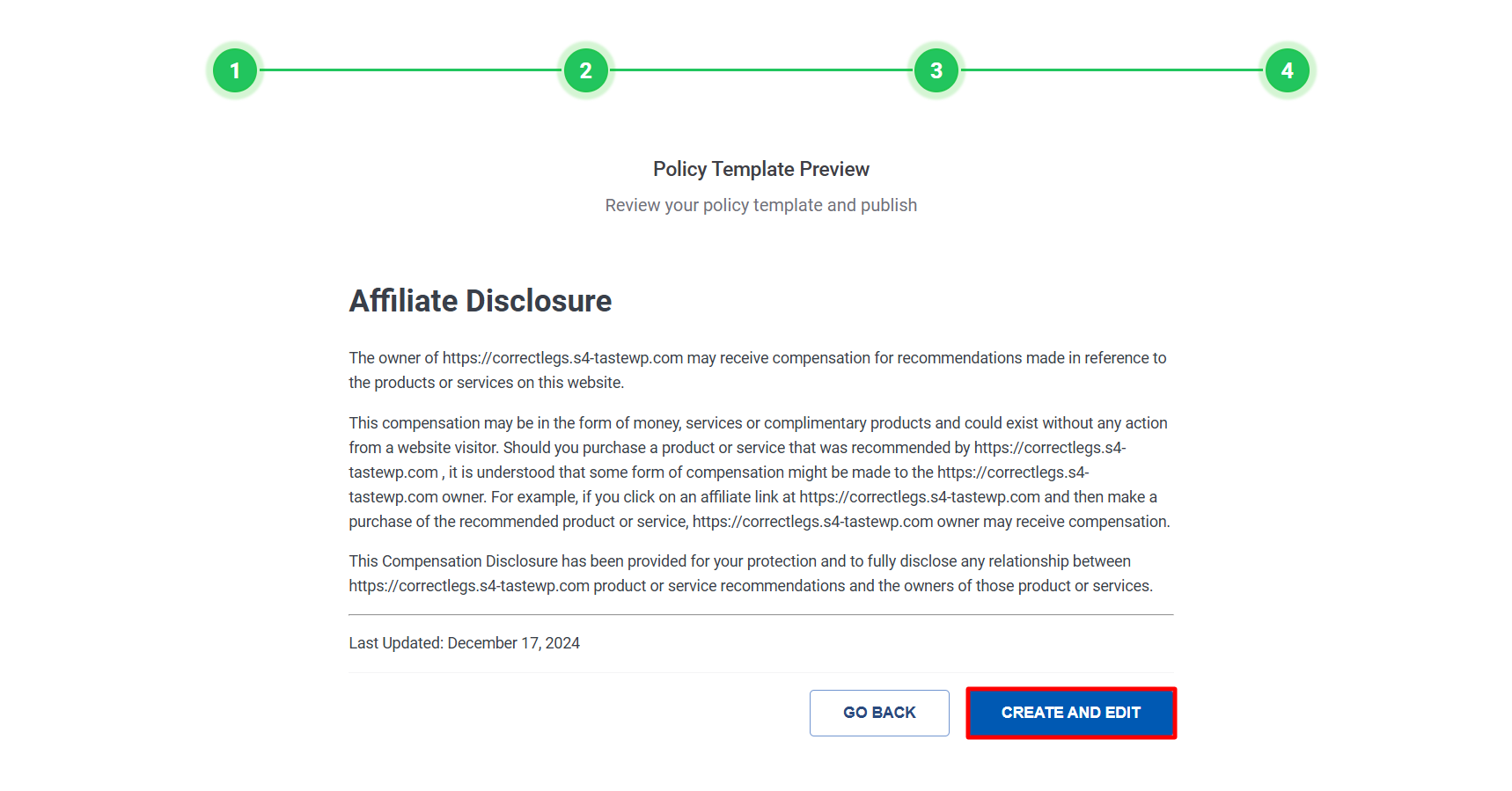Click paragraph starting 'This compensation may be'
Screen dimensions: 1512x791
(759, 472)
